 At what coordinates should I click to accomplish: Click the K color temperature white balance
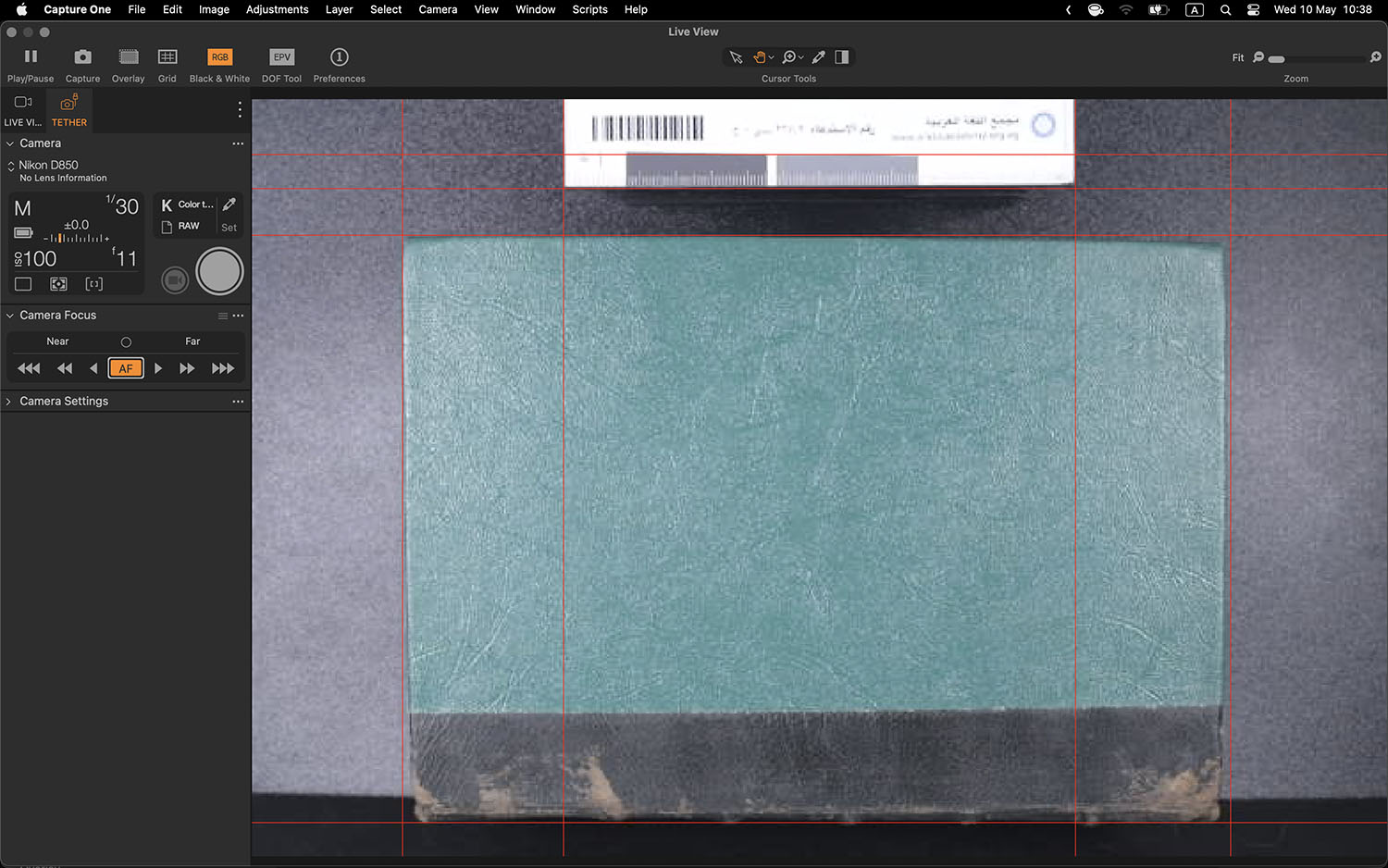(x=187, y=205)
